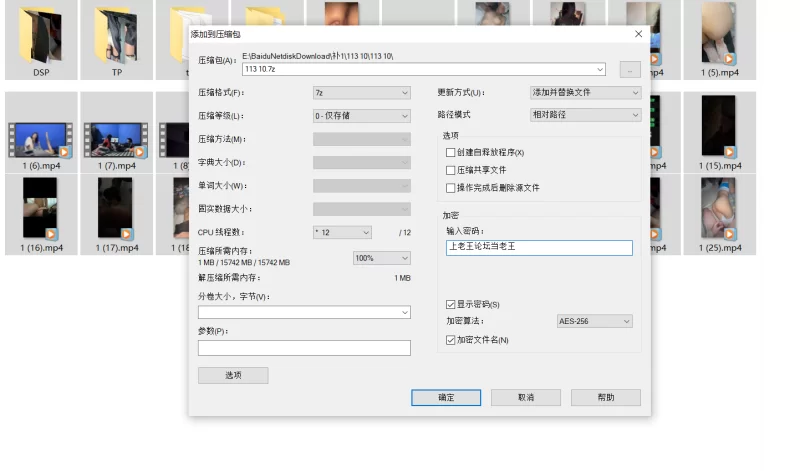Click the DSP folder name label
The image size is (800, 471).
pos(41,72)
